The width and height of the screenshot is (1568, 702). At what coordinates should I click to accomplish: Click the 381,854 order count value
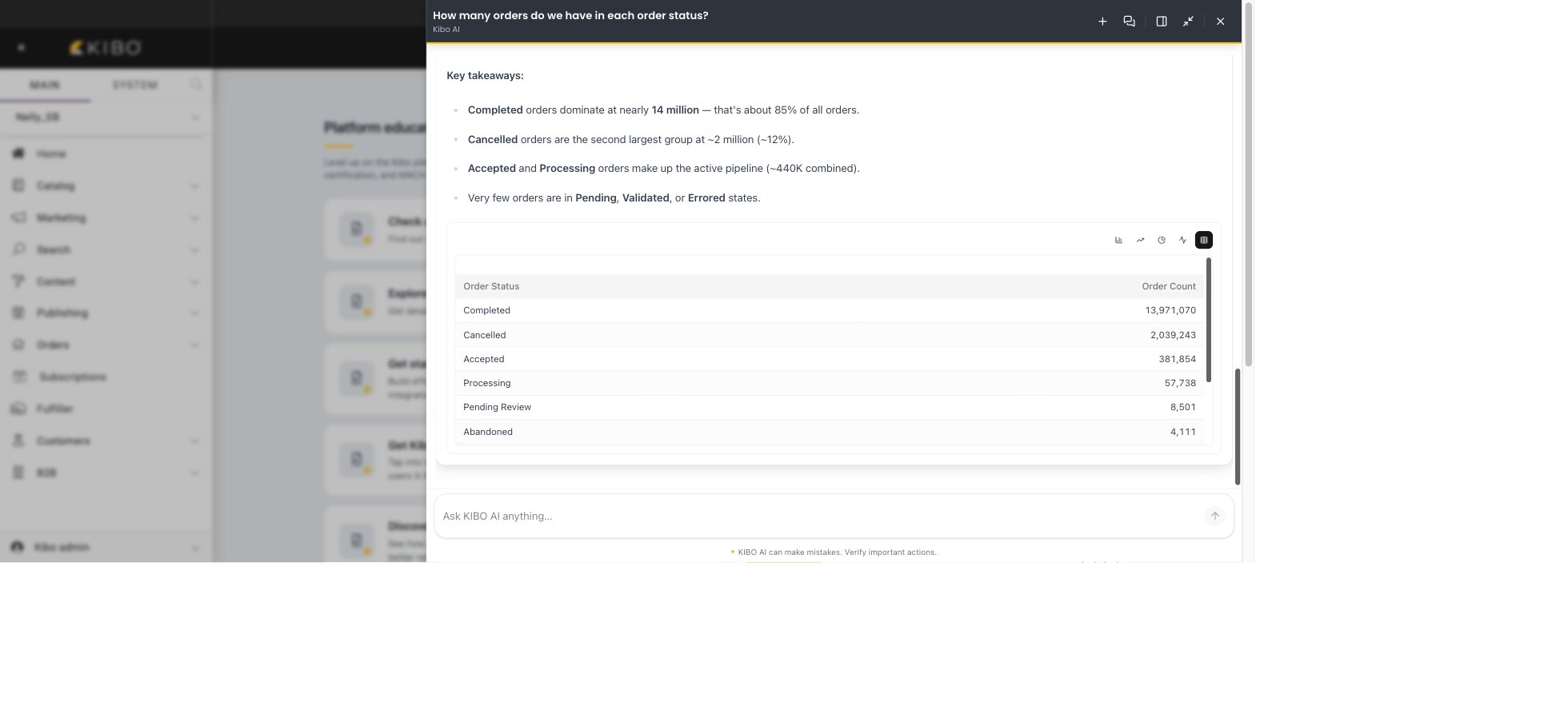tap(1177, 359)
